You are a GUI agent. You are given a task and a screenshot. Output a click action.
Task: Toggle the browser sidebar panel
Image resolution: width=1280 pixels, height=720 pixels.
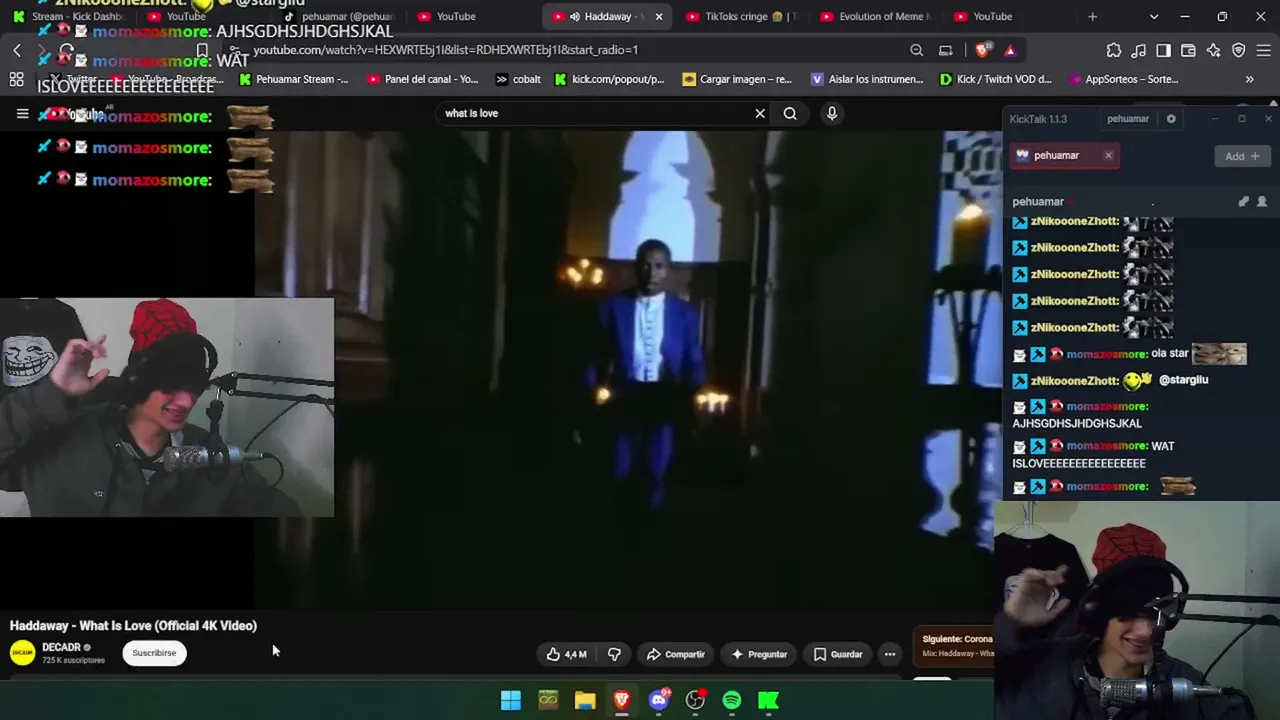[1163, 50]
